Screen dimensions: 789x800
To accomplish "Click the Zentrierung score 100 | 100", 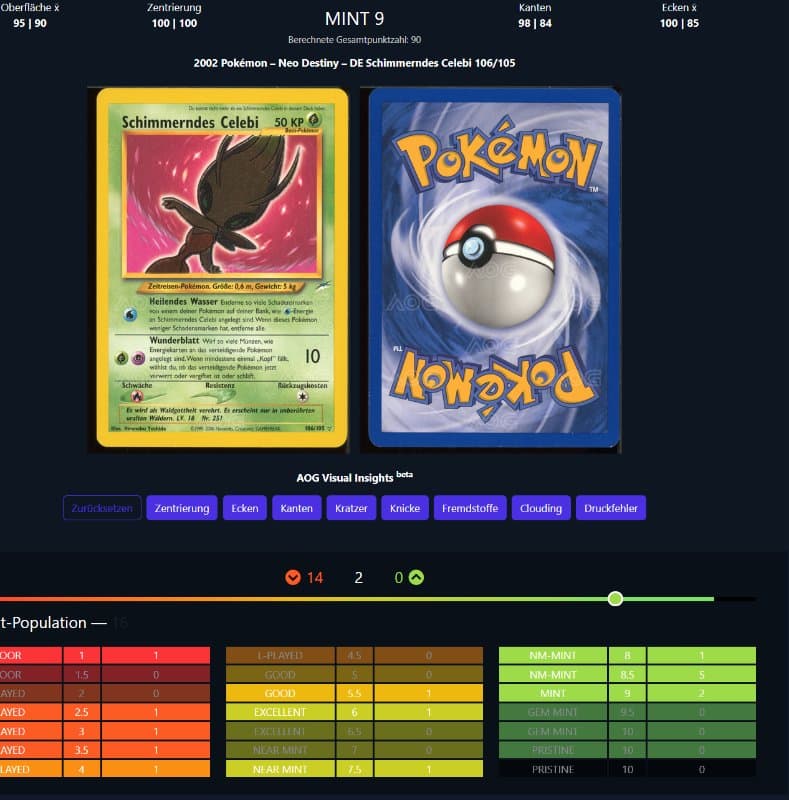I will point(174,23).
